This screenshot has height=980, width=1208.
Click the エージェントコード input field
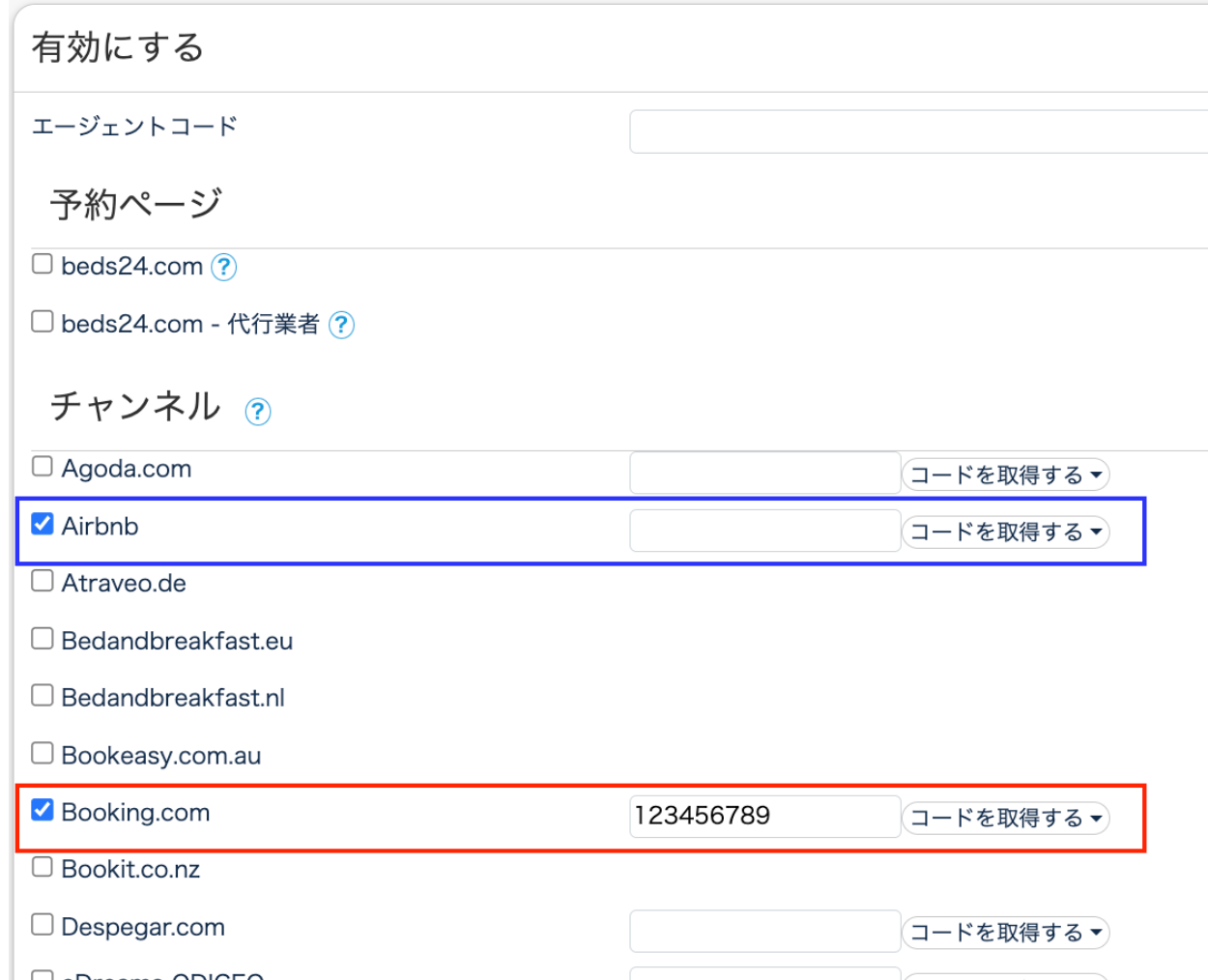(x=918, y=131)
